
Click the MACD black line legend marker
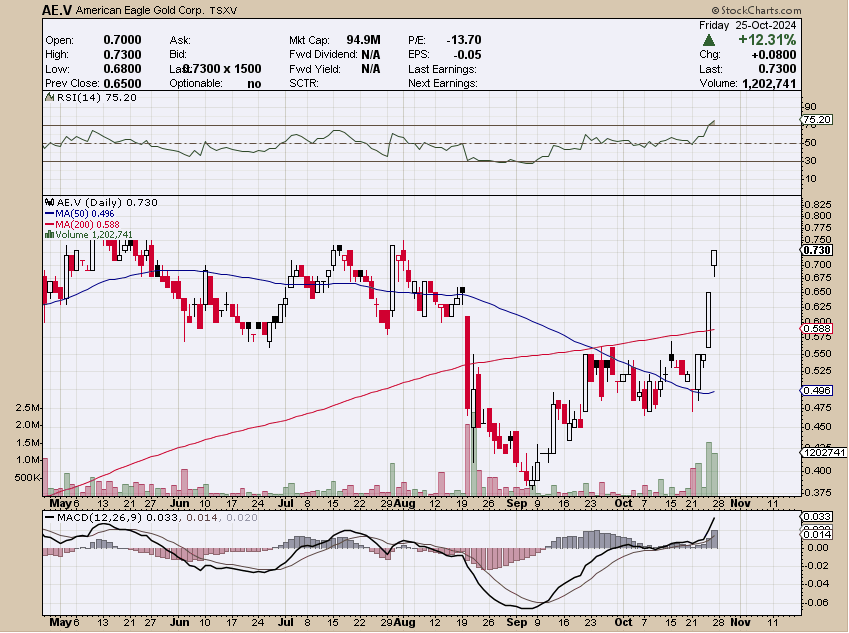[49, 518]
